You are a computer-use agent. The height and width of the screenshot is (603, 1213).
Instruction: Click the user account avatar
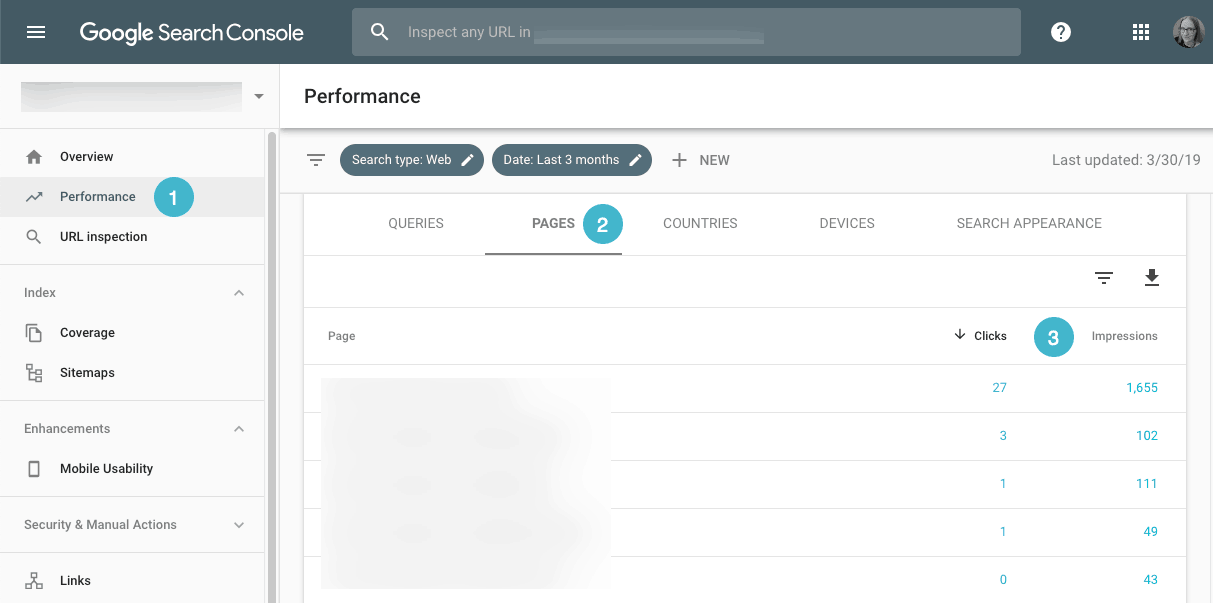[1188, 32]
